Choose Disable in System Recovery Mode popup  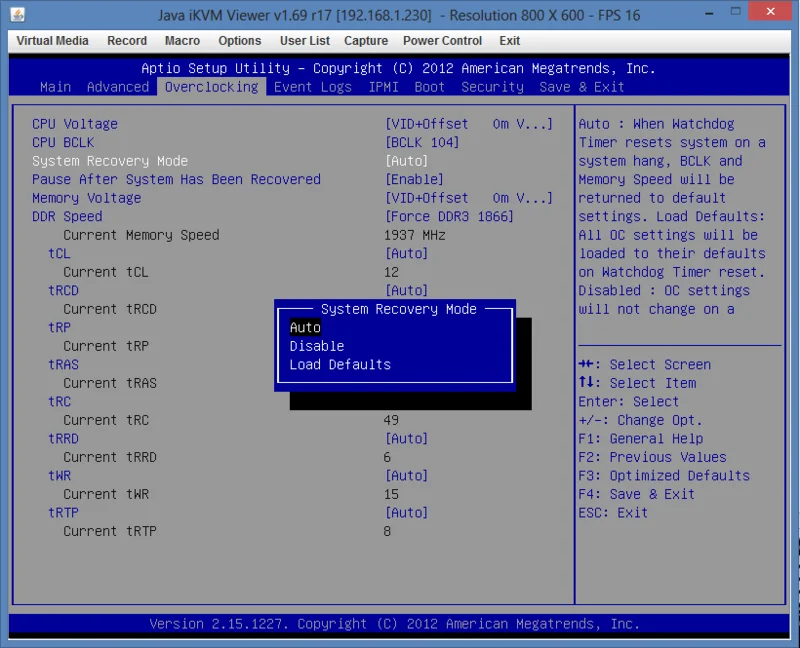click(317, 346)
